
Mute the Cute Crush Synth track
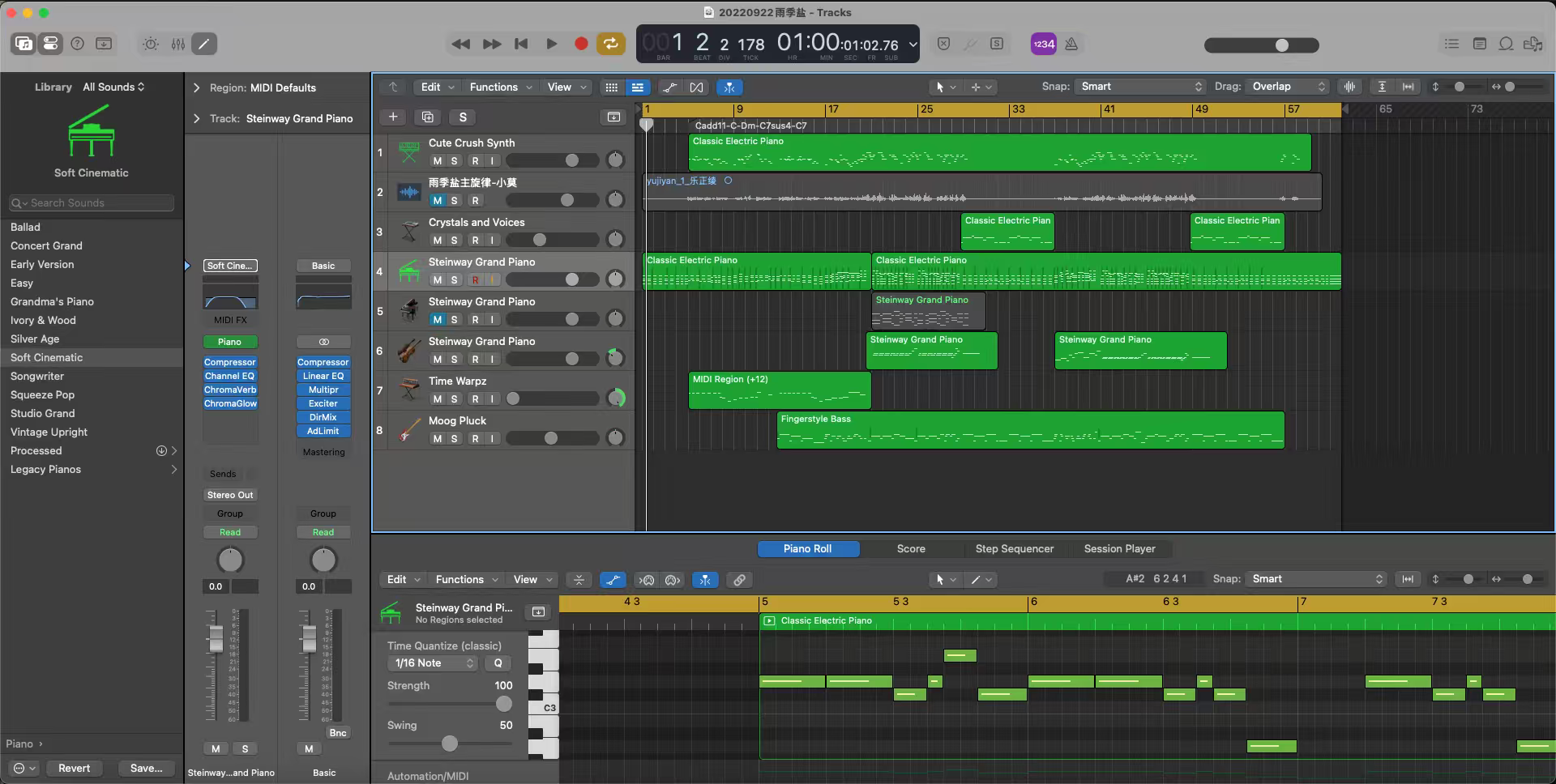pyautogui.click(x=438, y=161)
